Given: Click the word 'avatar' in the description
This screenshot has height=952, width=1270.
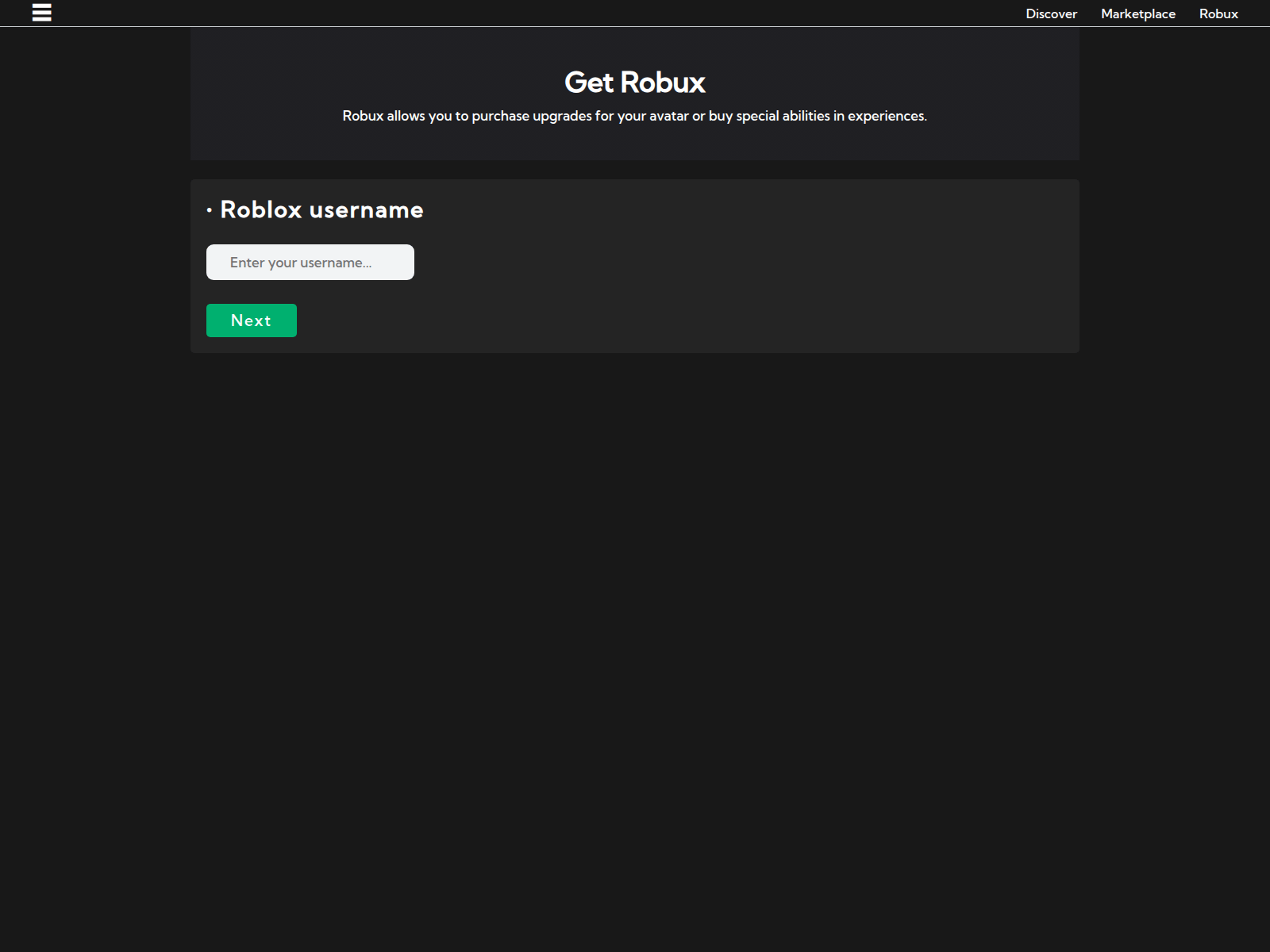Looking at the screenshot, I should [x=668, y=116].
